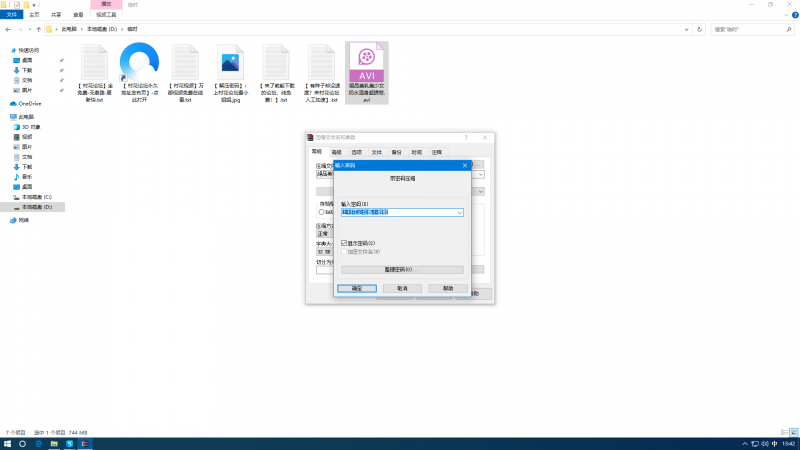Click the Back arrow in Explorer

pos(8,30)
